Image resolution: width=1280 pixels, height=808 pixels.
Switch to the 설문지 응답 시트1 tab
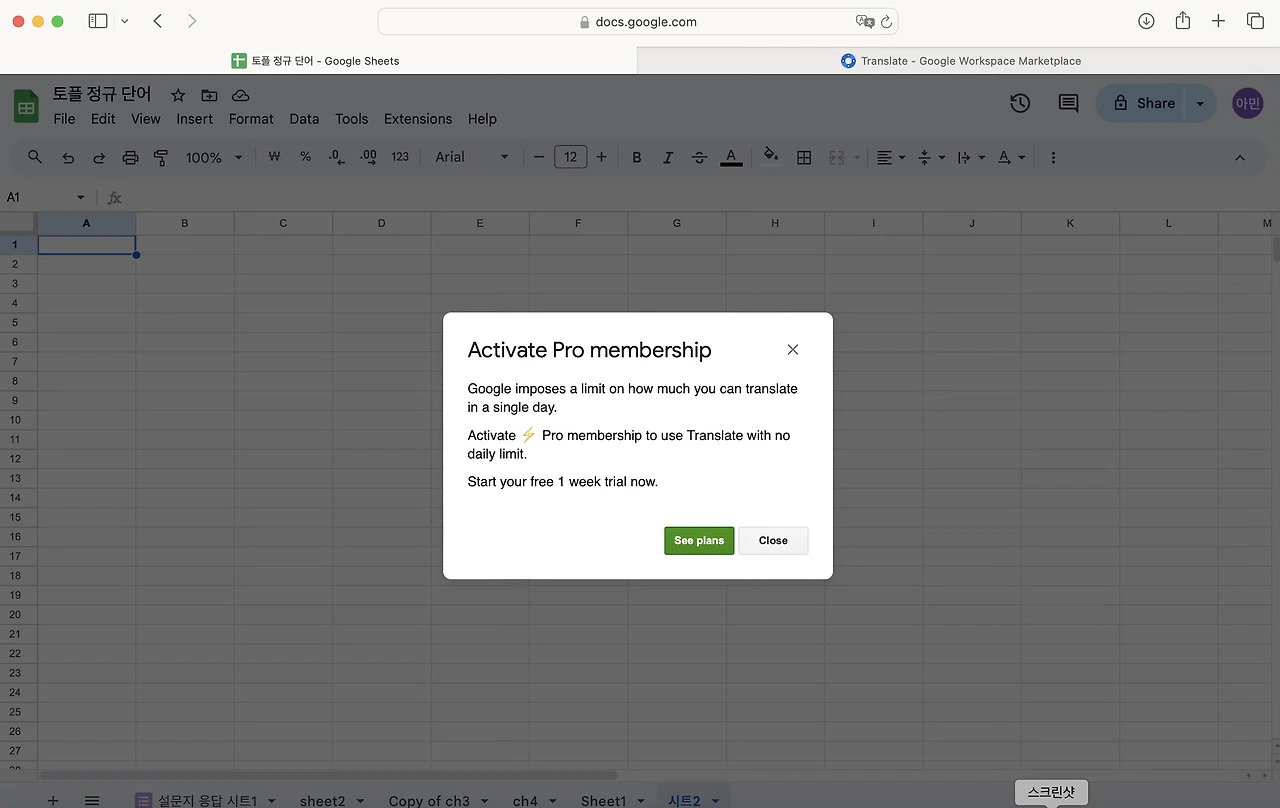[x=206, y=800]
